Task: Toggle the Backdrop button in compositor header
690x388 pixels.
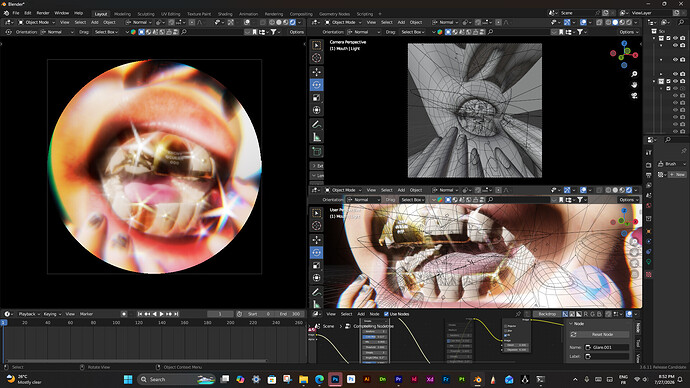Action: click(x=547, y=314)
